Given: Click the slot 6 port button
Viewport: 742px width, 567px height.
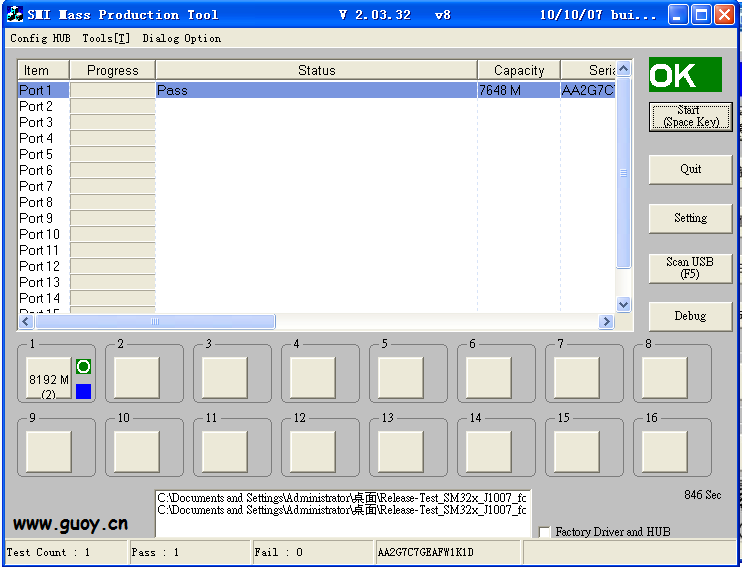Looking at the screenshot, I should 489,378.
